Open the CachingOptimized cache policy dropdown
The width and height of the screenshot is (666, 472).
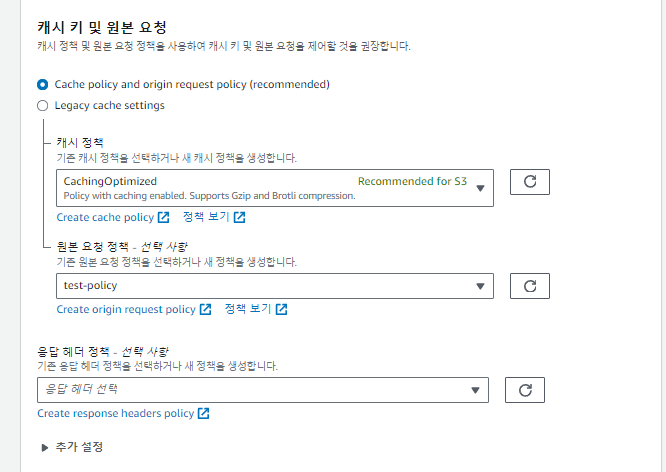click(x=275, y=187)
